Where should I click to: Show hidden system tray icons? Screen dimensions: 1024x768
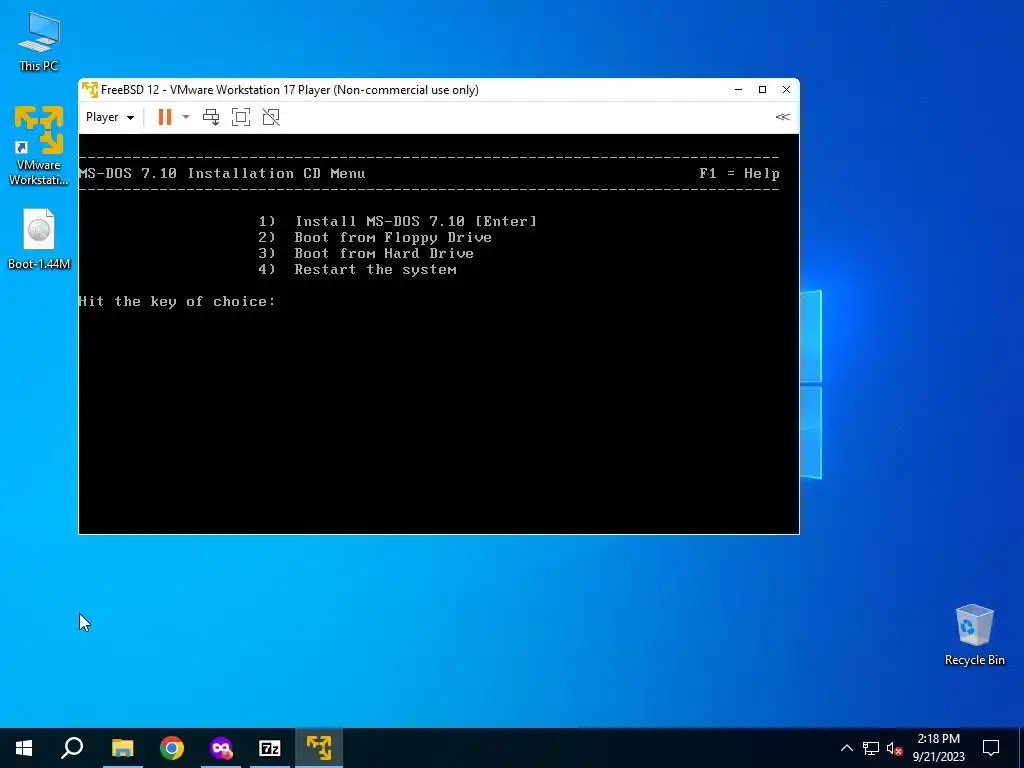(x=846, y=748)
